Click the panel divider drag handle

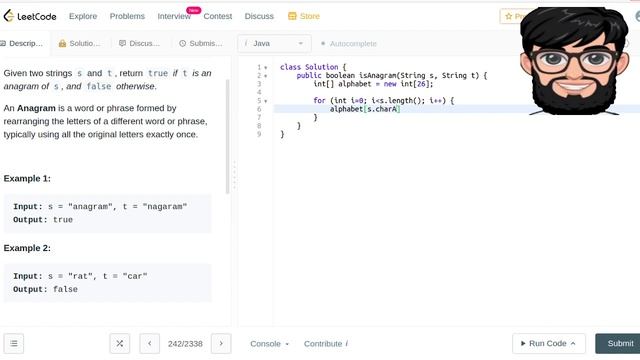point(234,176)
